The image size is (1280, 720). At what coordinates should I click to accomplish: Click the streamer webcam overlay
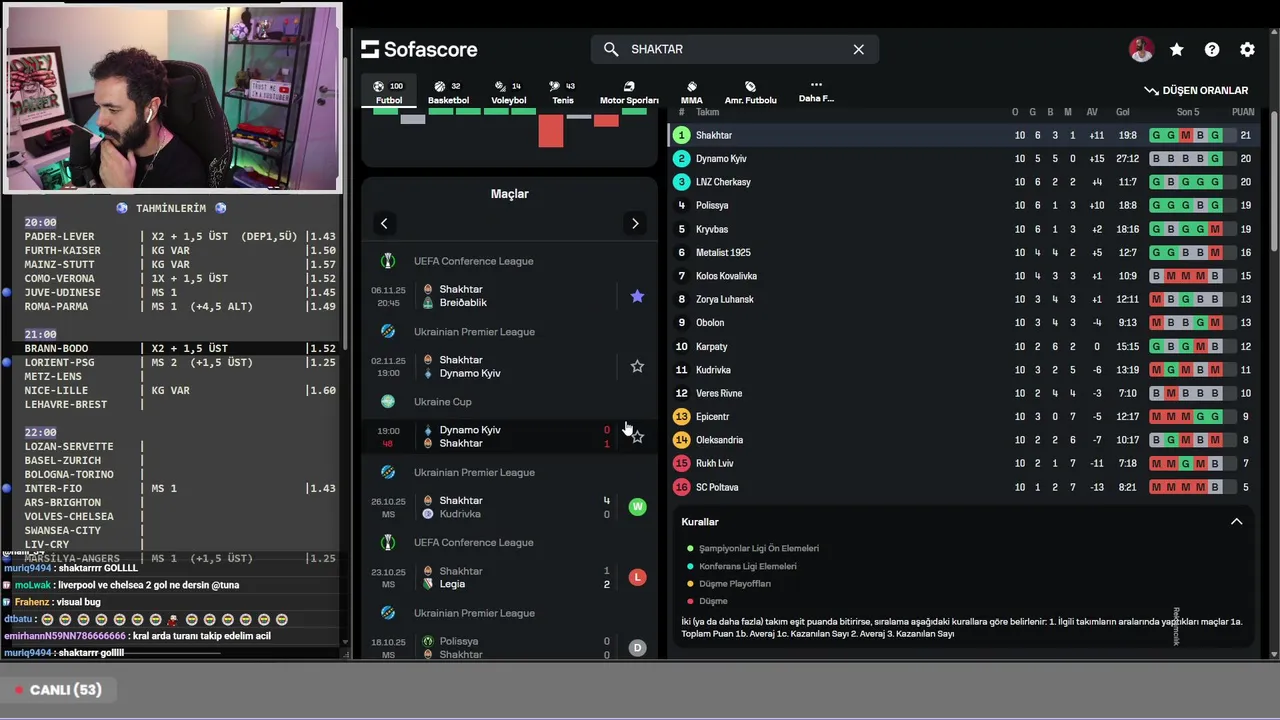click(172, 98)
